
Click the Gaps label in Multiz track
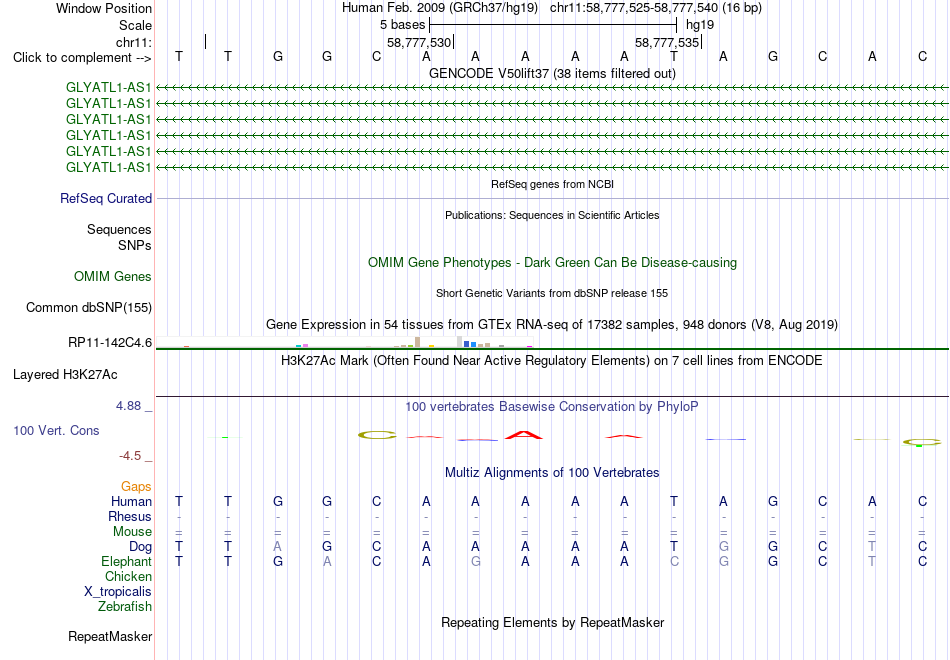pyautogui.click(x=136, y=486)
